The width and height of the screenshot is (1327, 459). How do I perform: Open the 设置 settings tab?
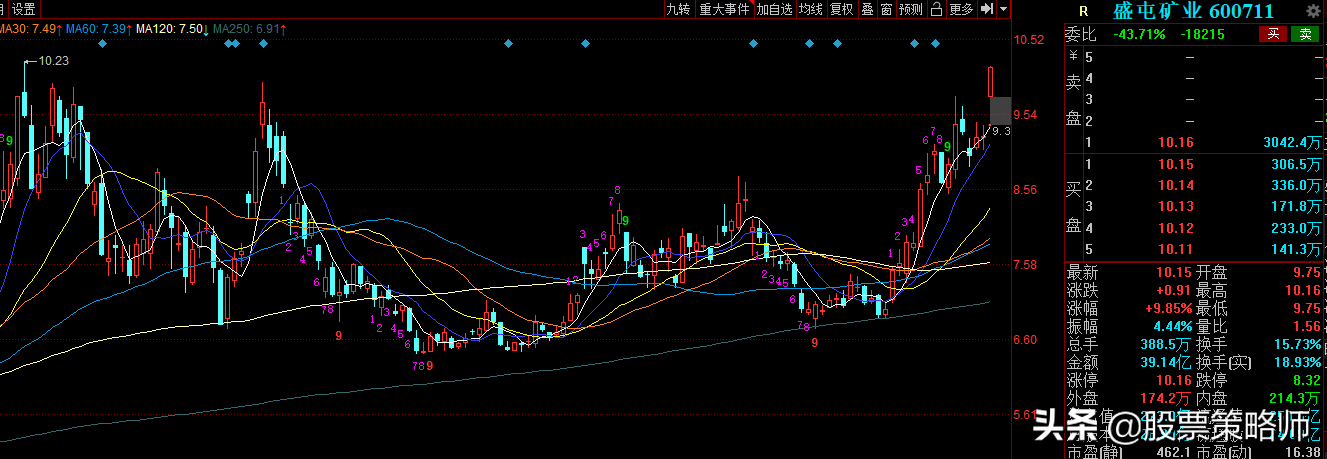(x=24, y=9)
